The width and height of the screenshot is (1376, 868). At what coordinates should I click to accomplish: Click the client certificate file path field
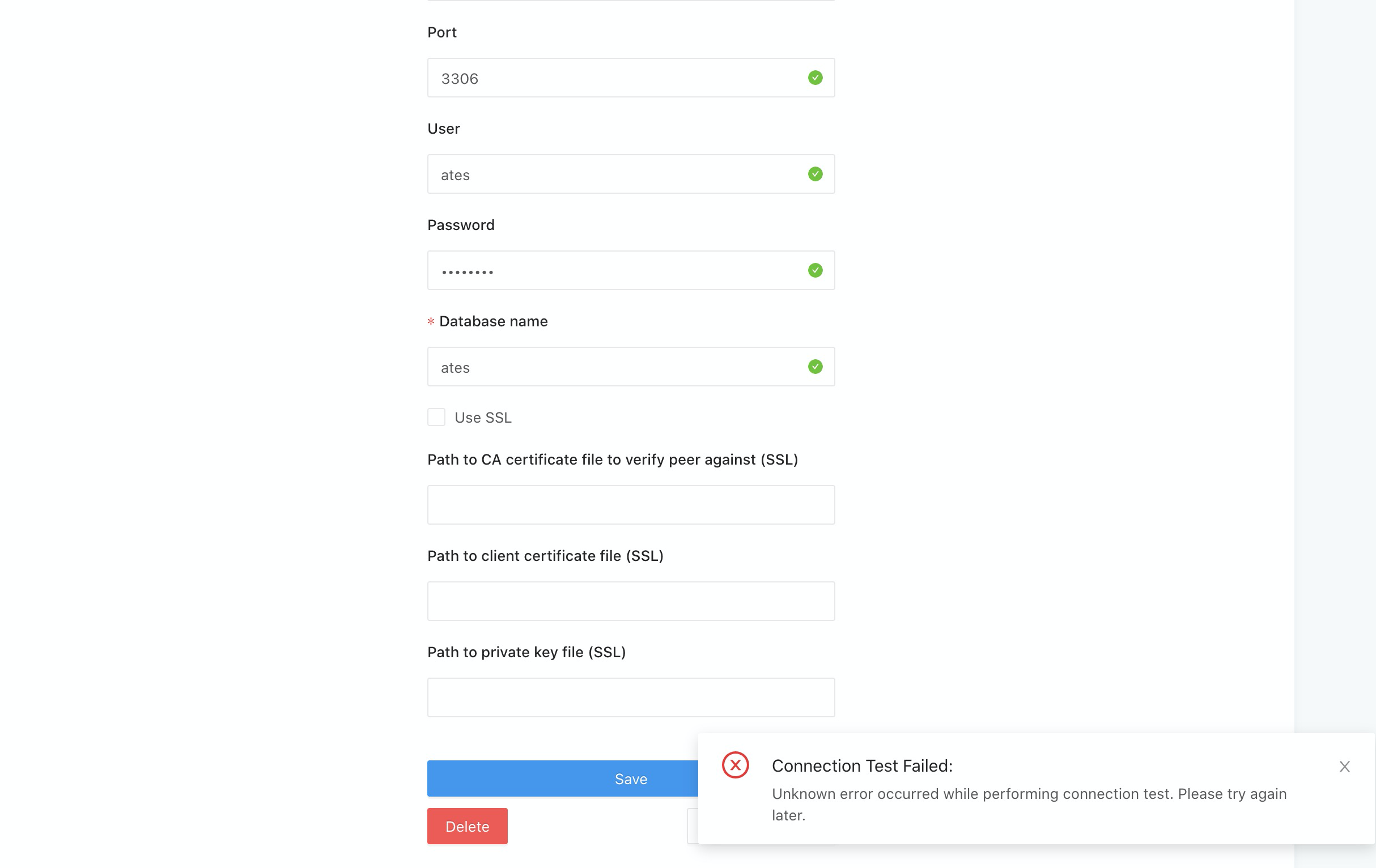tap(631, 601)
